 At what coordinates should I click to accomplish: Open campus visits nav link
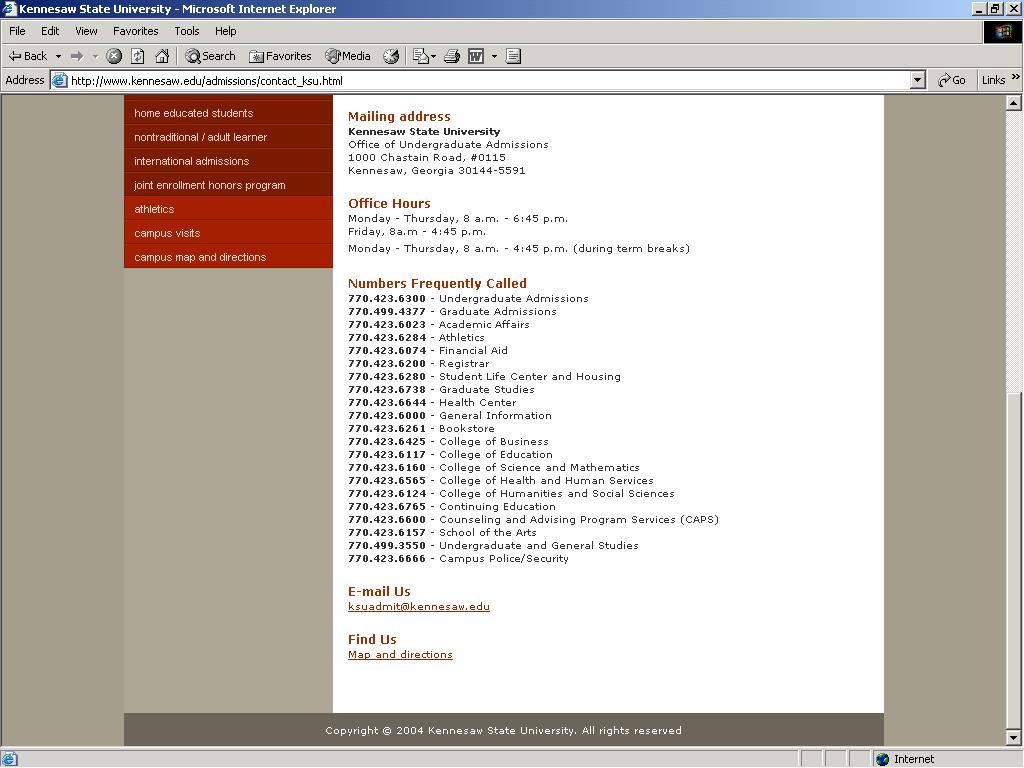click(x=228, y=233)
